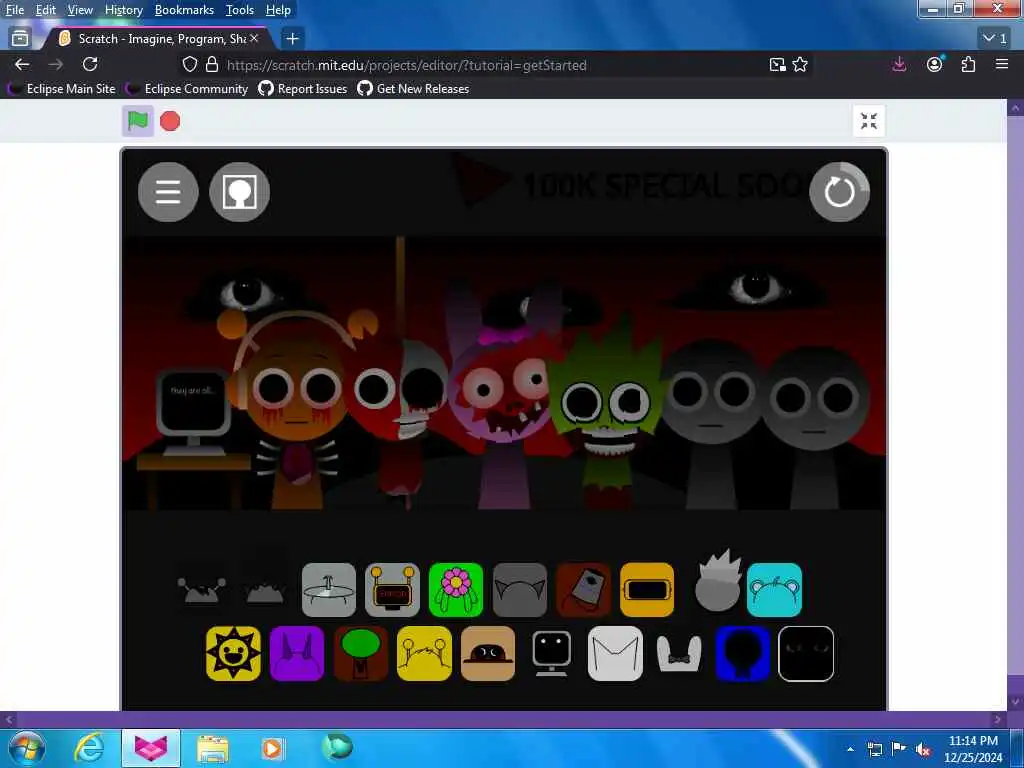Open the Bookmarks menu
The height and width of the screenshot is (768, 1024).
(x=184, y=10)
